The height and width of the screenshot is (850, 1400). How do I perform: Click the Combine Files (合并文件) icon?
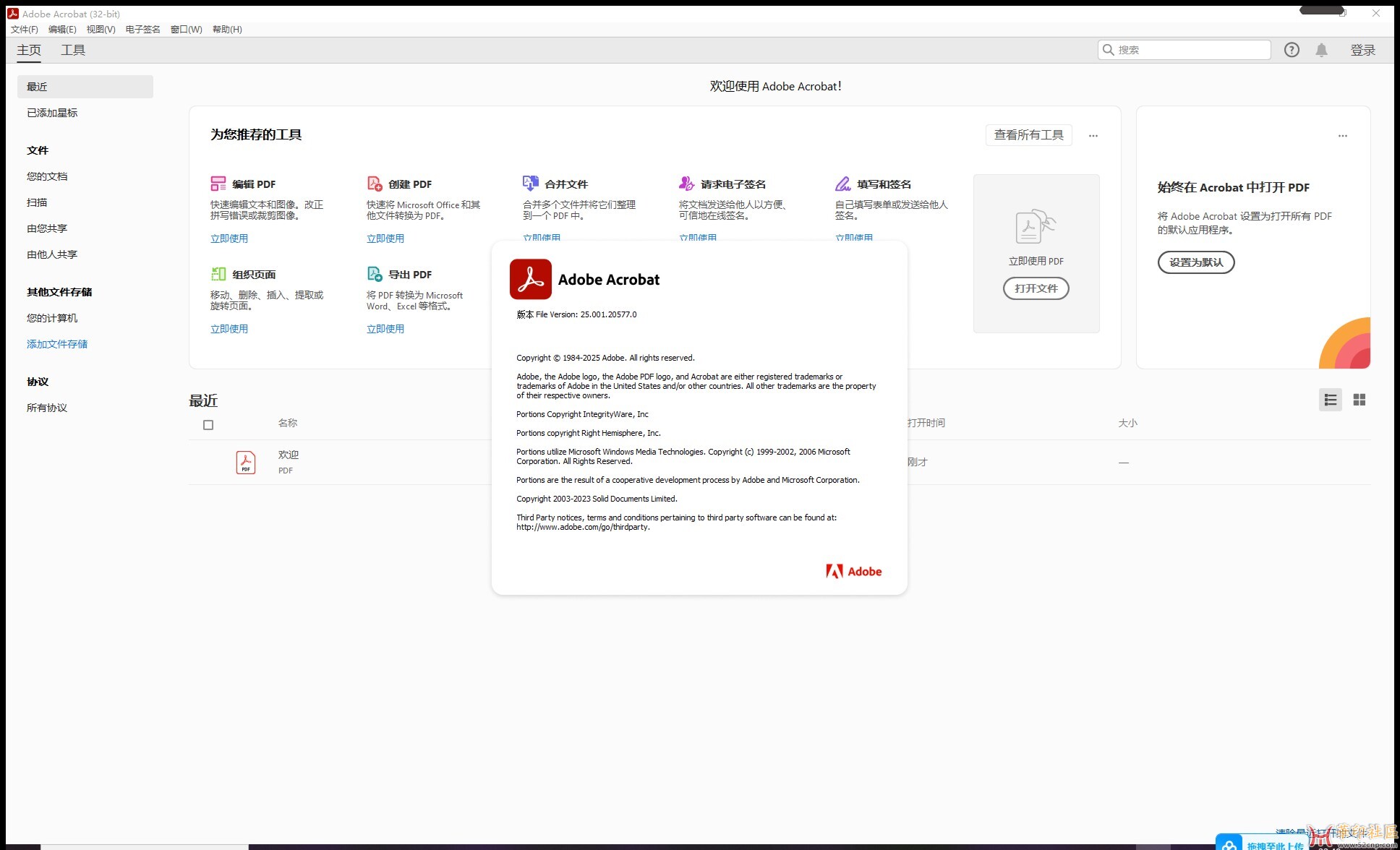tap(531, 184)
